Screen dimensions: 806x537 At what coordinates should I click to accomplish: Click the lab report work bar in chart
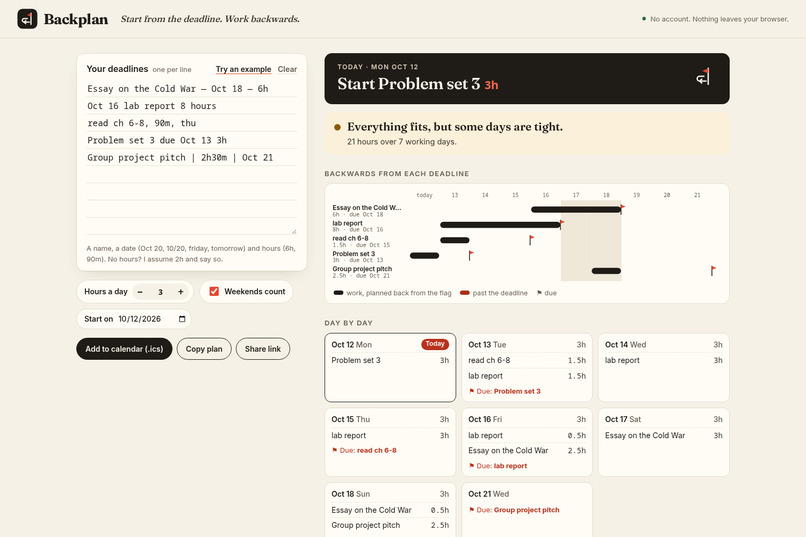pyautogui.click(x=500, y=225)
